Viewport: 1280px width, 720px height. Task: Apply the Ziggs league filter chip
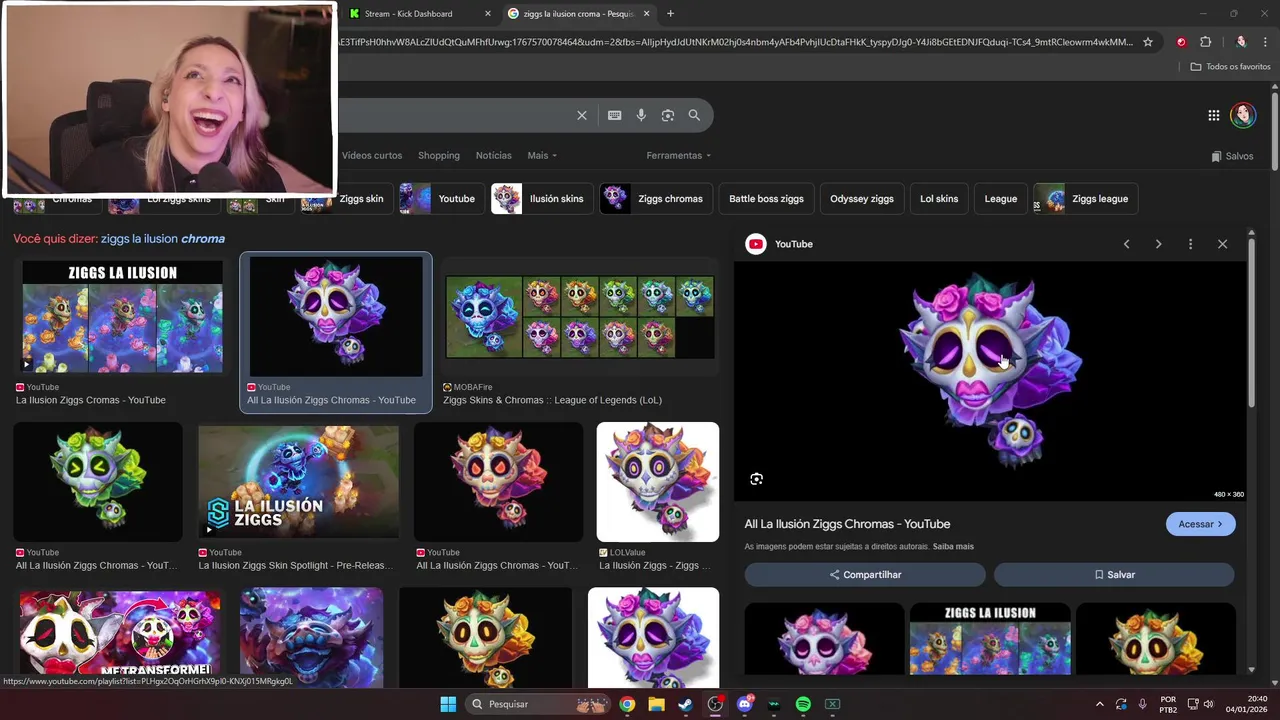tap(1085, 198)
